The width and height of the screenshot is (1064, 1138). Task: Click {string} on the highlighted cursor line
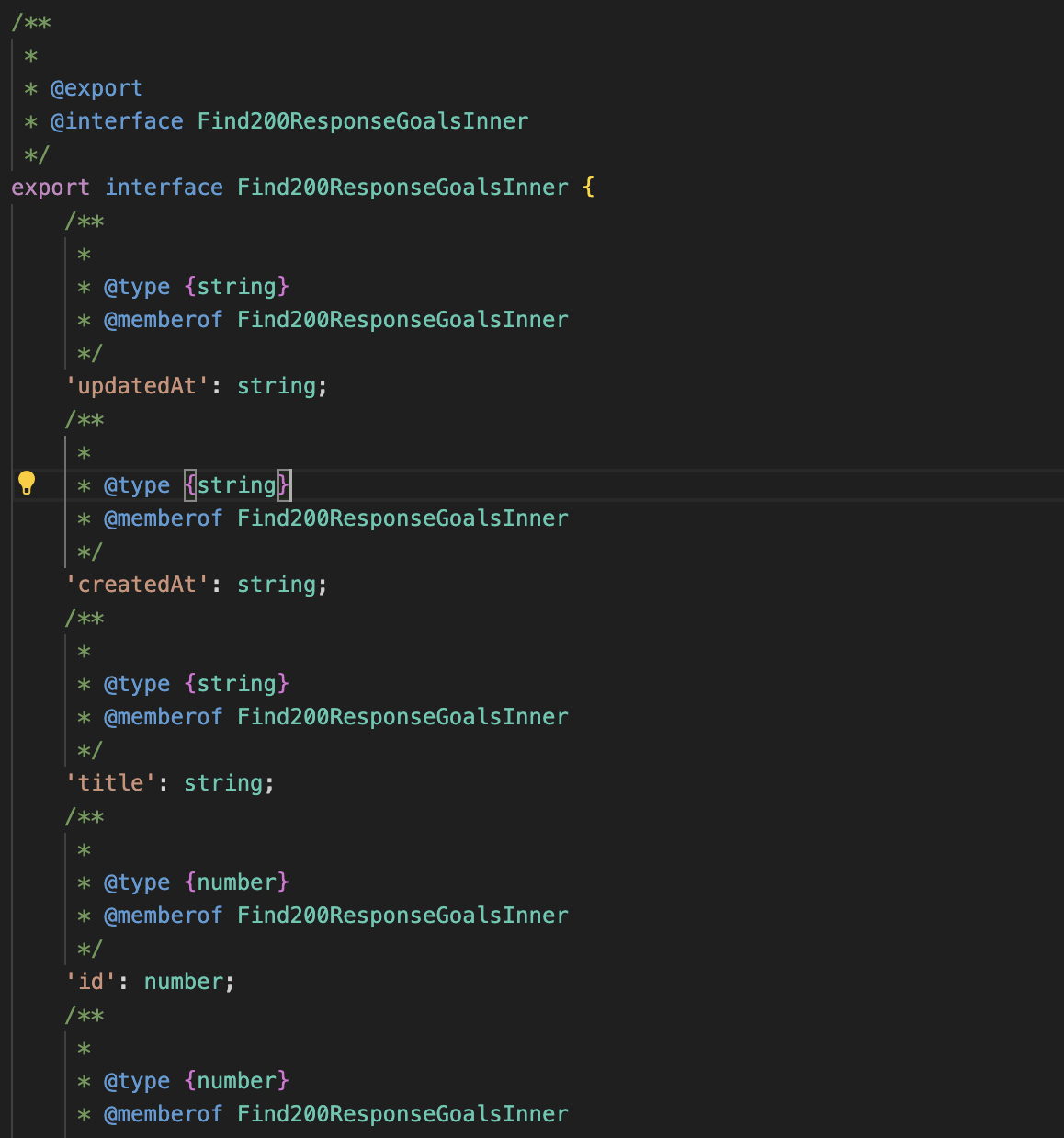pyautogui.click(x=237, y=485)
